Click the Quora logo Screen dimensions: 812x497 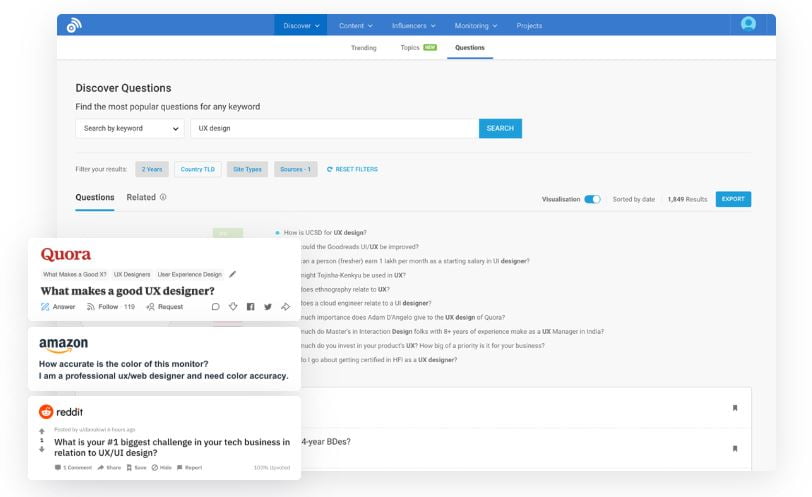tap(66, 254)
